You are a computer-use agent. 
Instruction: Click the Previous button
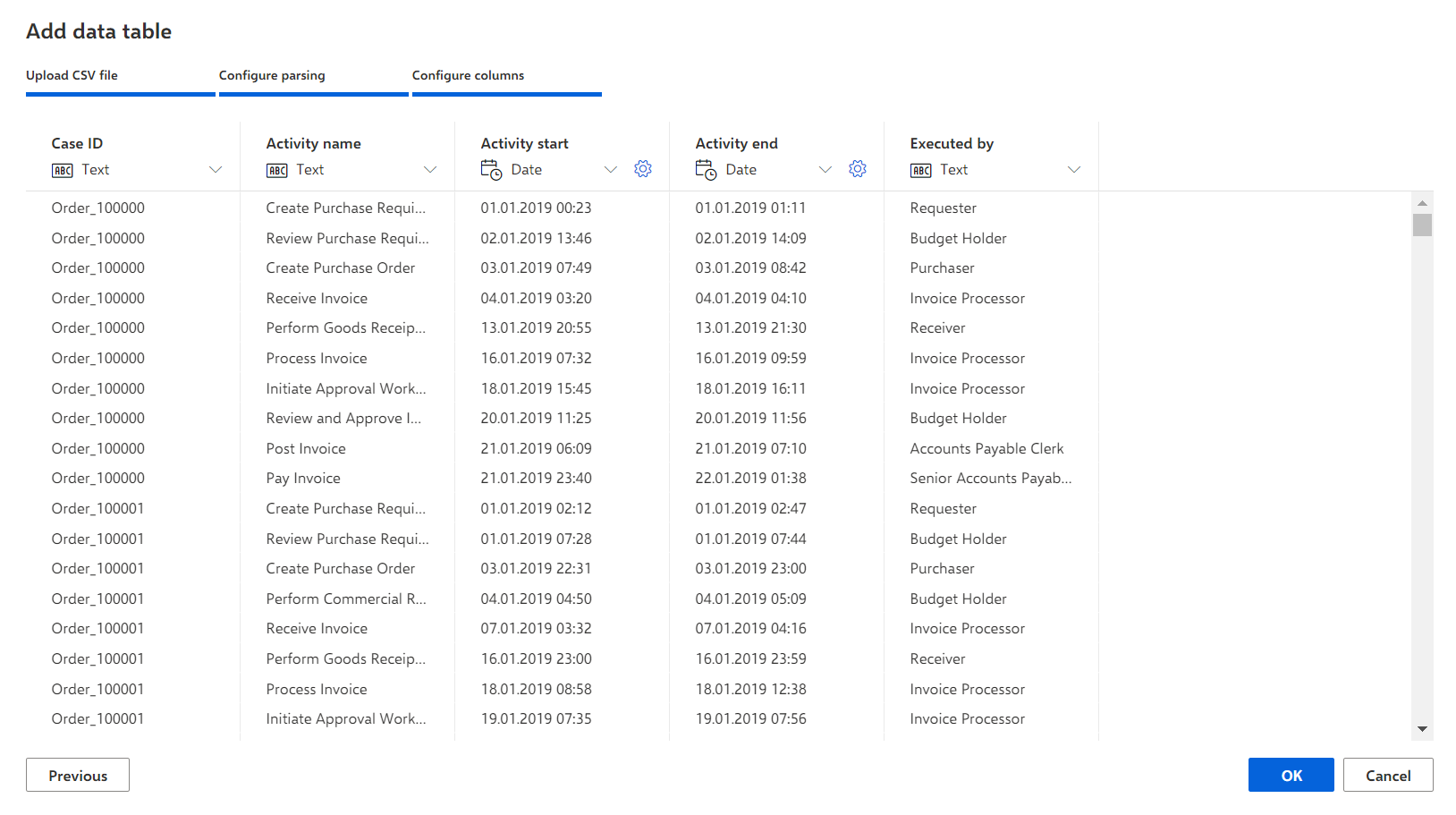pos(78,775)
